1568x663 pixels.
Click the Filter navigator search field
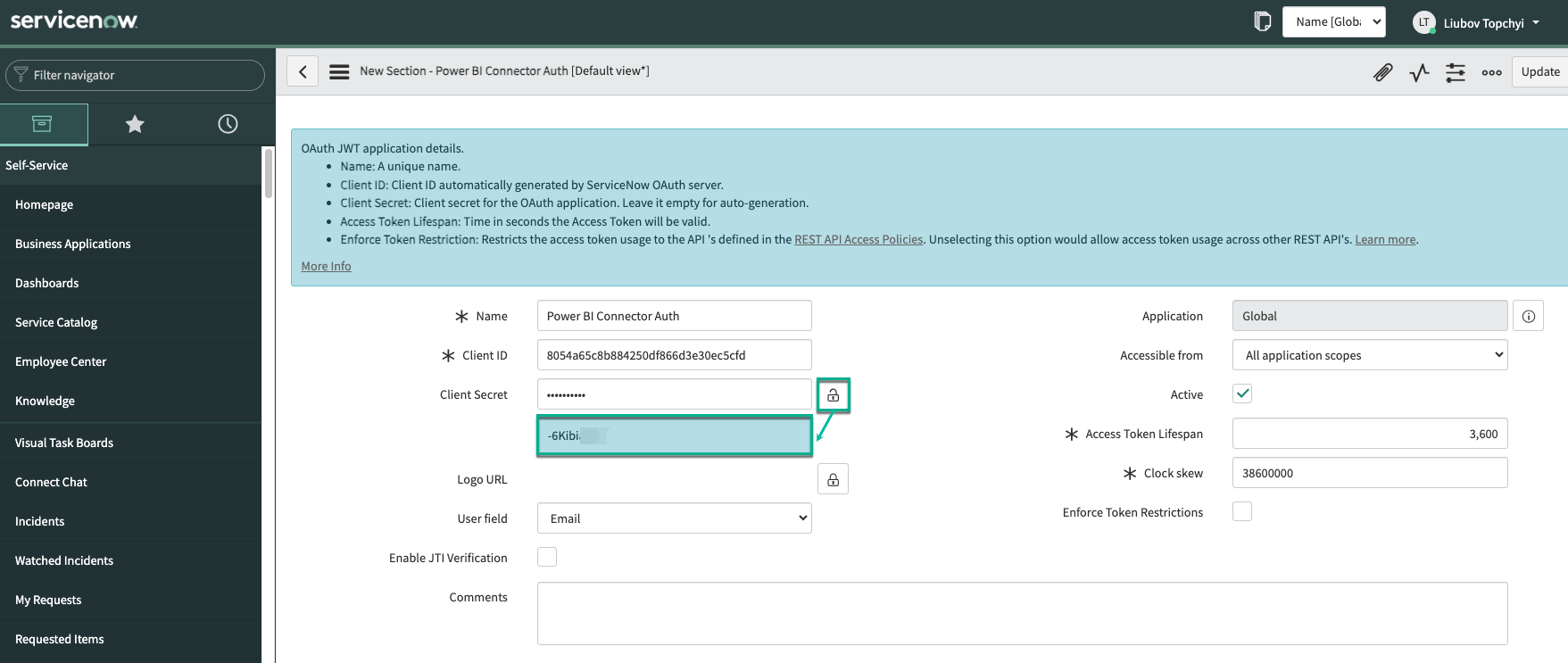click(136, 75)
